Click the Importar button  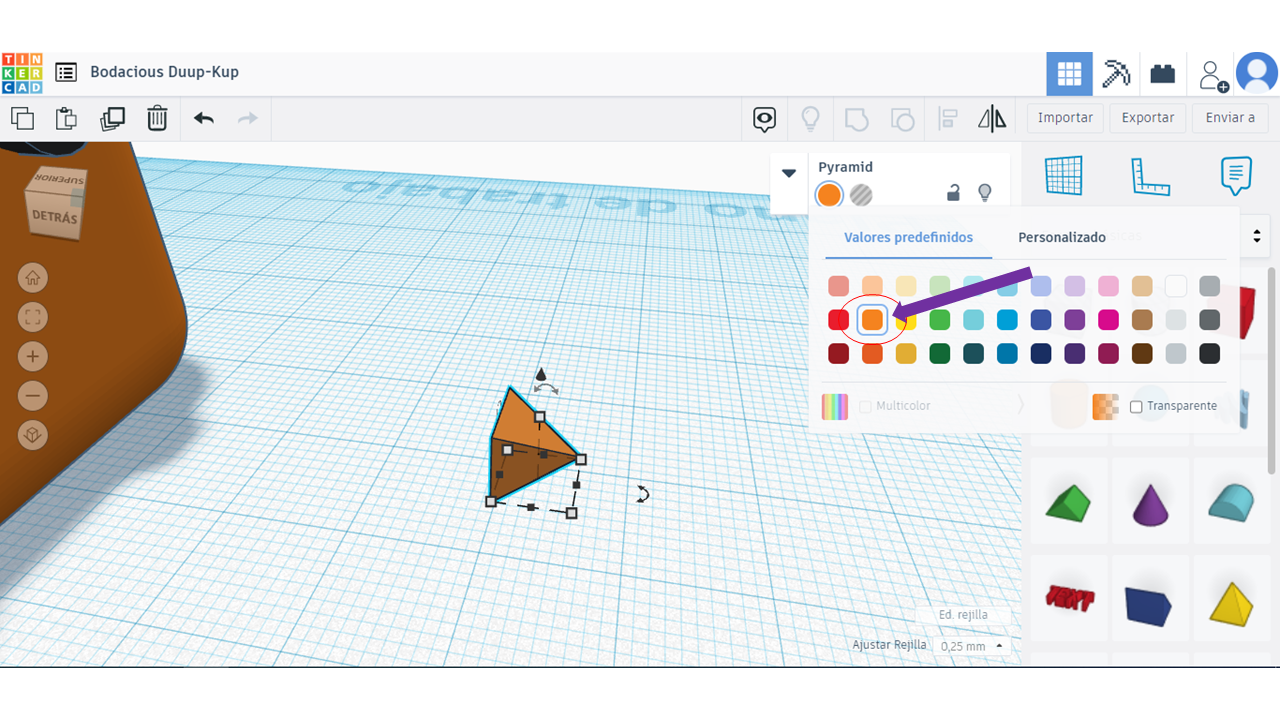[1065, 117]
